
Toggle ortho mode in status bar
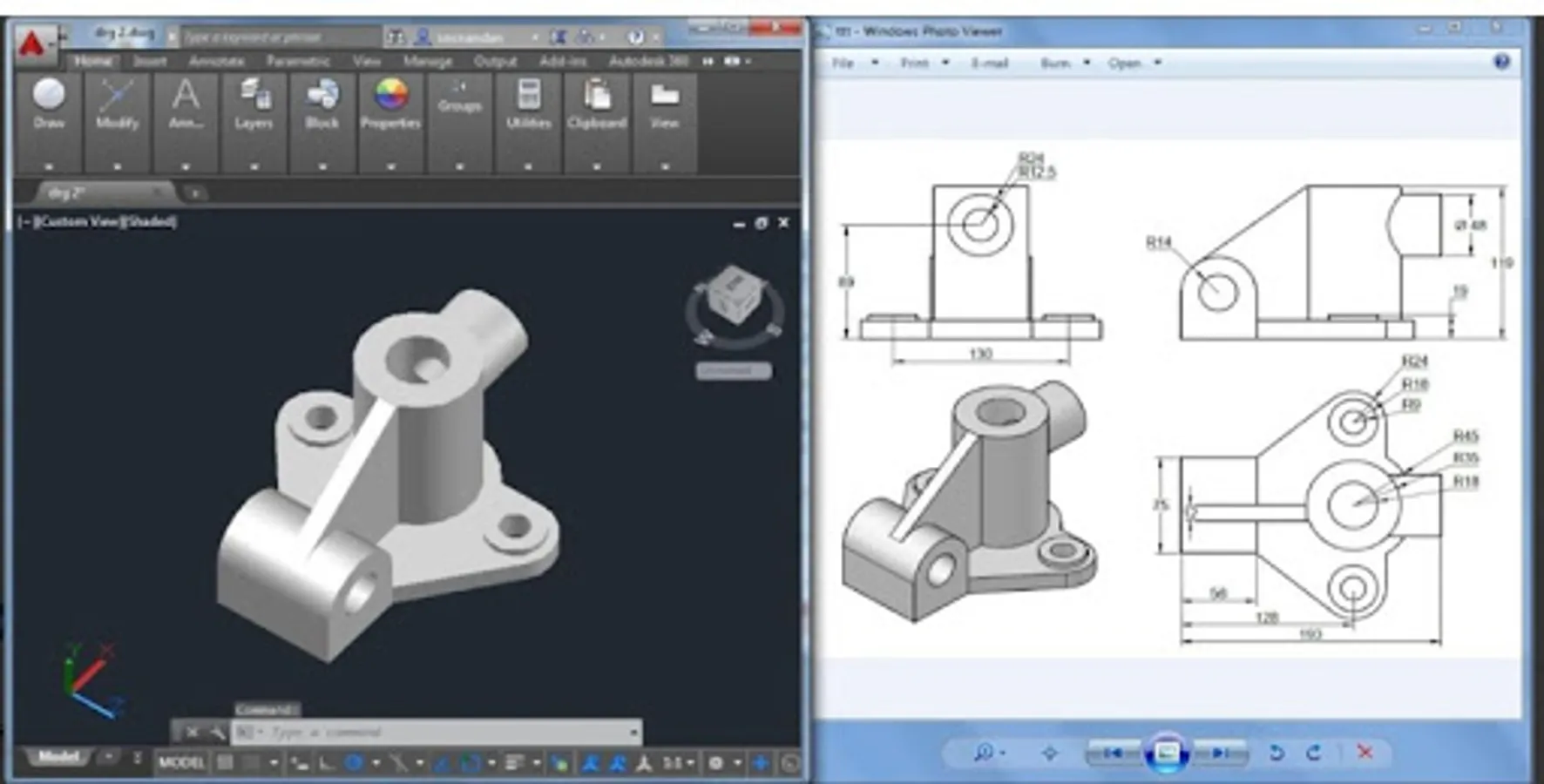[x=327, y=763]
